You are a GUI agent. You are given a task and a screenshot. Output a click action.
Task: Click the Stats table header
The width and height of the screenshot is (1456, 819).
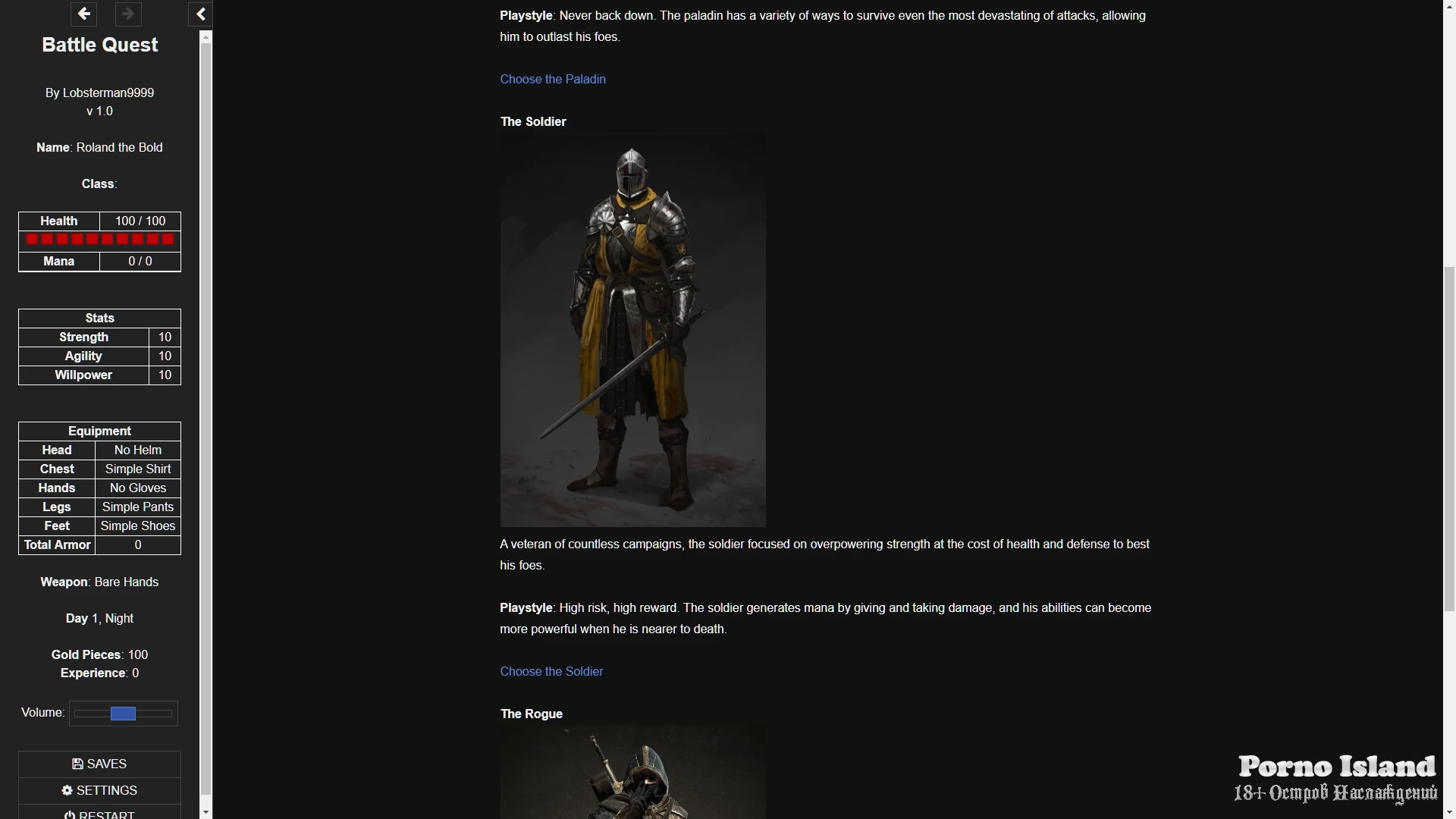tap(99, 318)
